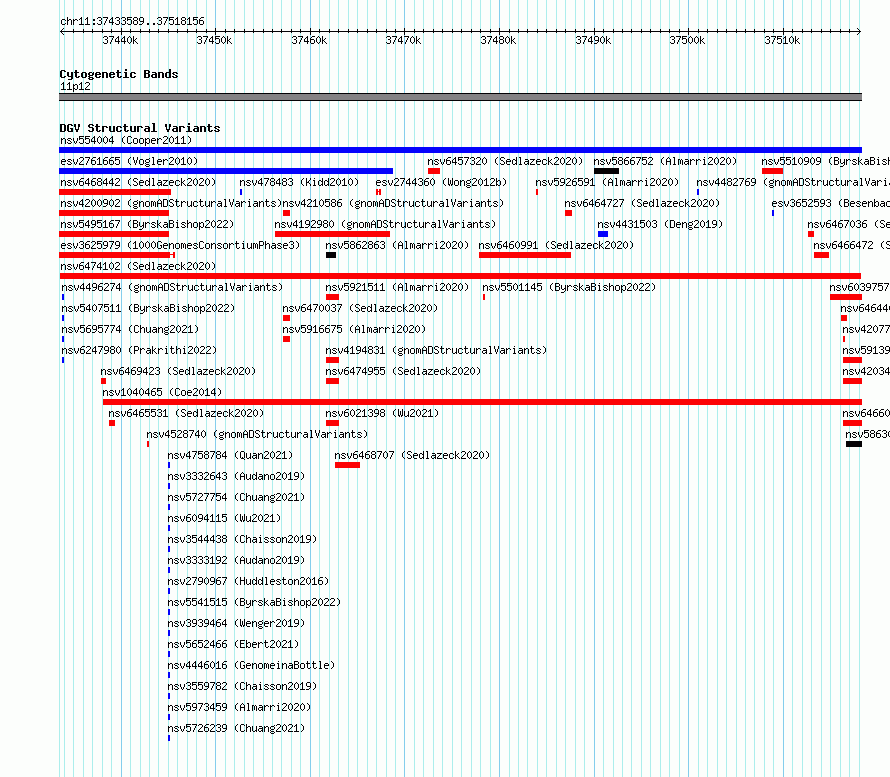Open nsv6247980 (Prakrithi2022) variant

139,350
